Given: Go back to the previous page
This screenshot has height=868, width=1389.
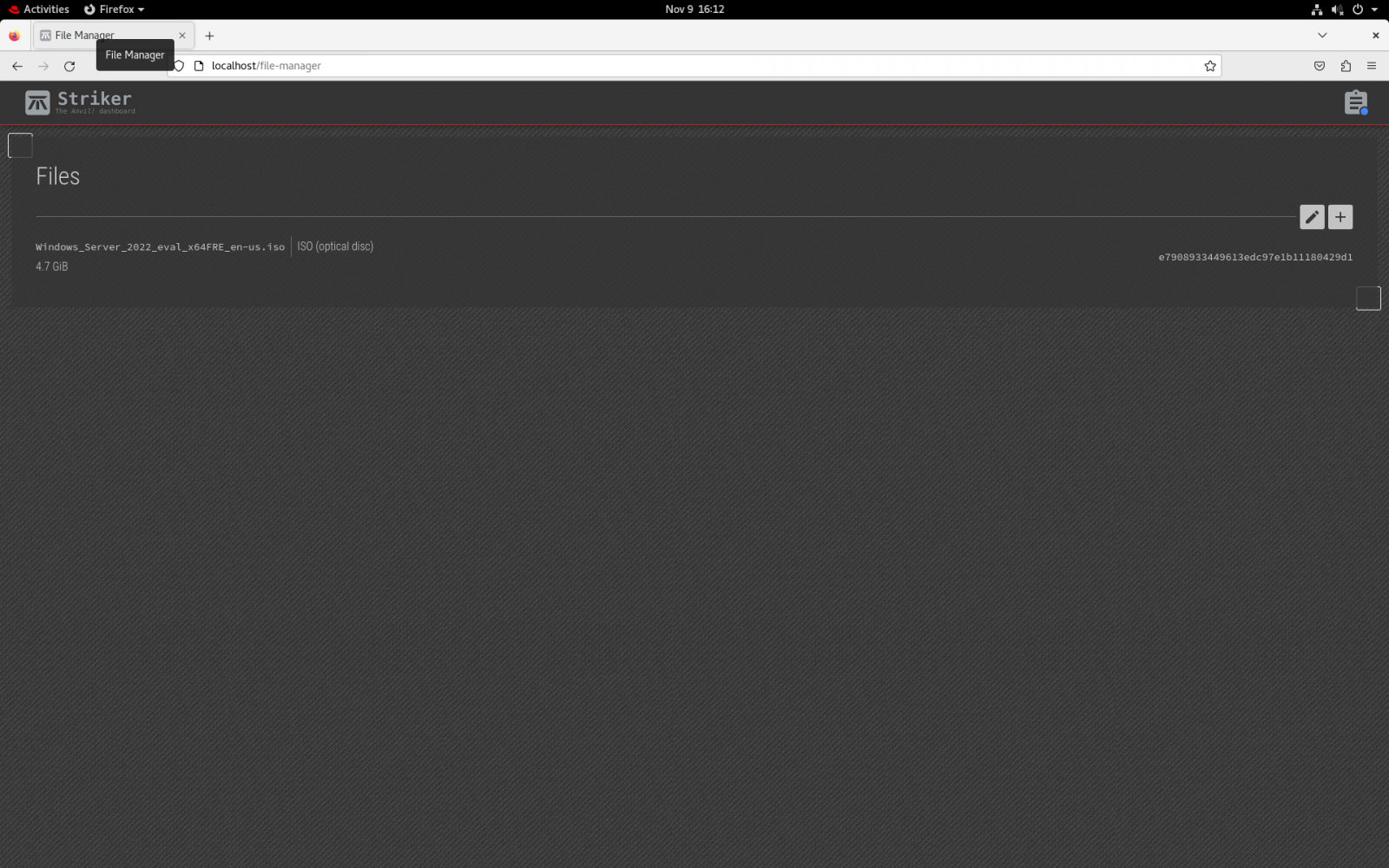Looking at the screenshot, I should click(x=17, y=66).
